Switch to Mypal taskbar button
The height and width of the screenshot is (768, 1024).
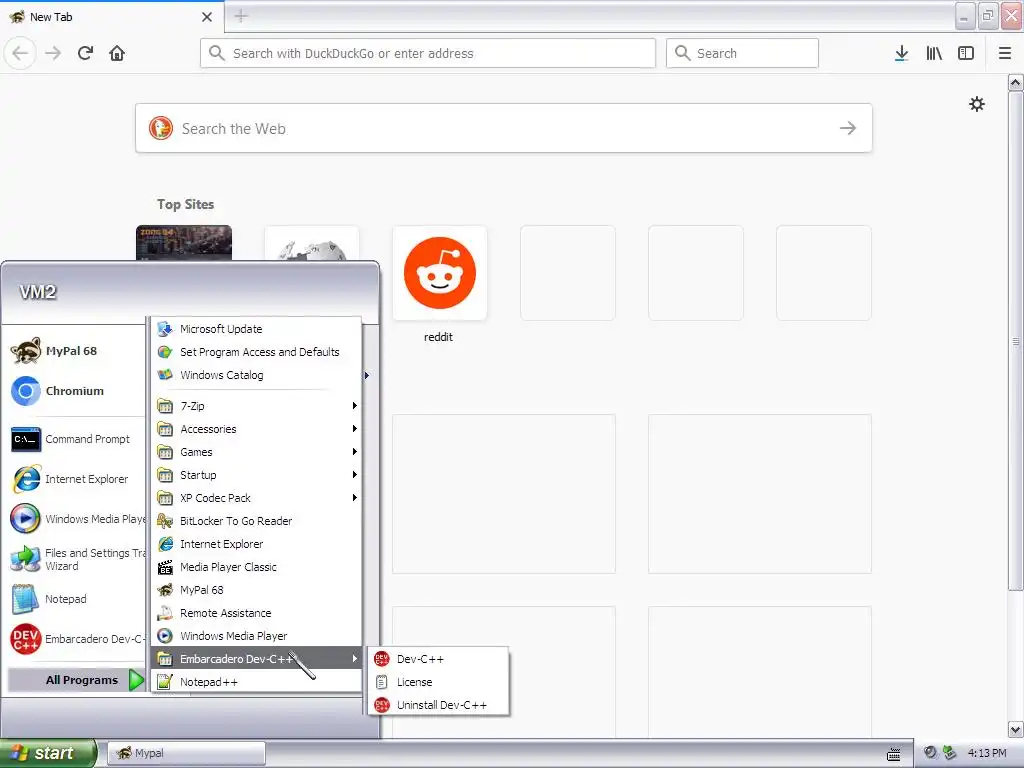tap(186, 753)
